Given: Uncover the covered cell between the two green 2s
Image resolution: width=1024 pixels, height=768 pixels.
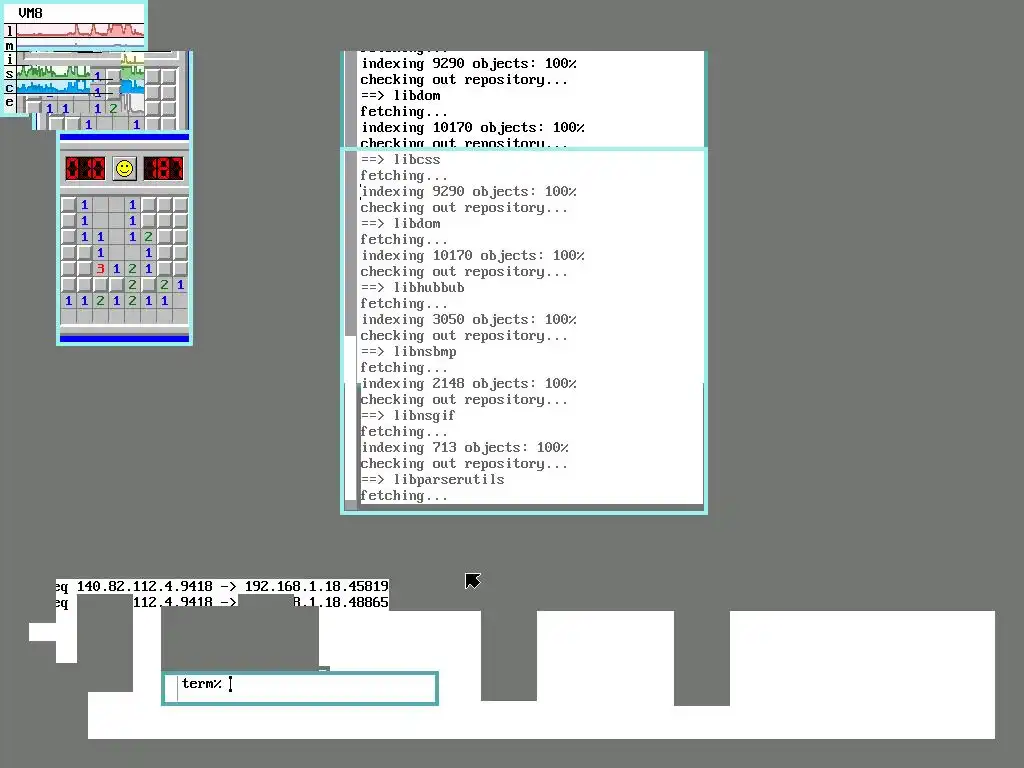Looking at the screenshot, I should pyautogui.click(x=148, y=284).
